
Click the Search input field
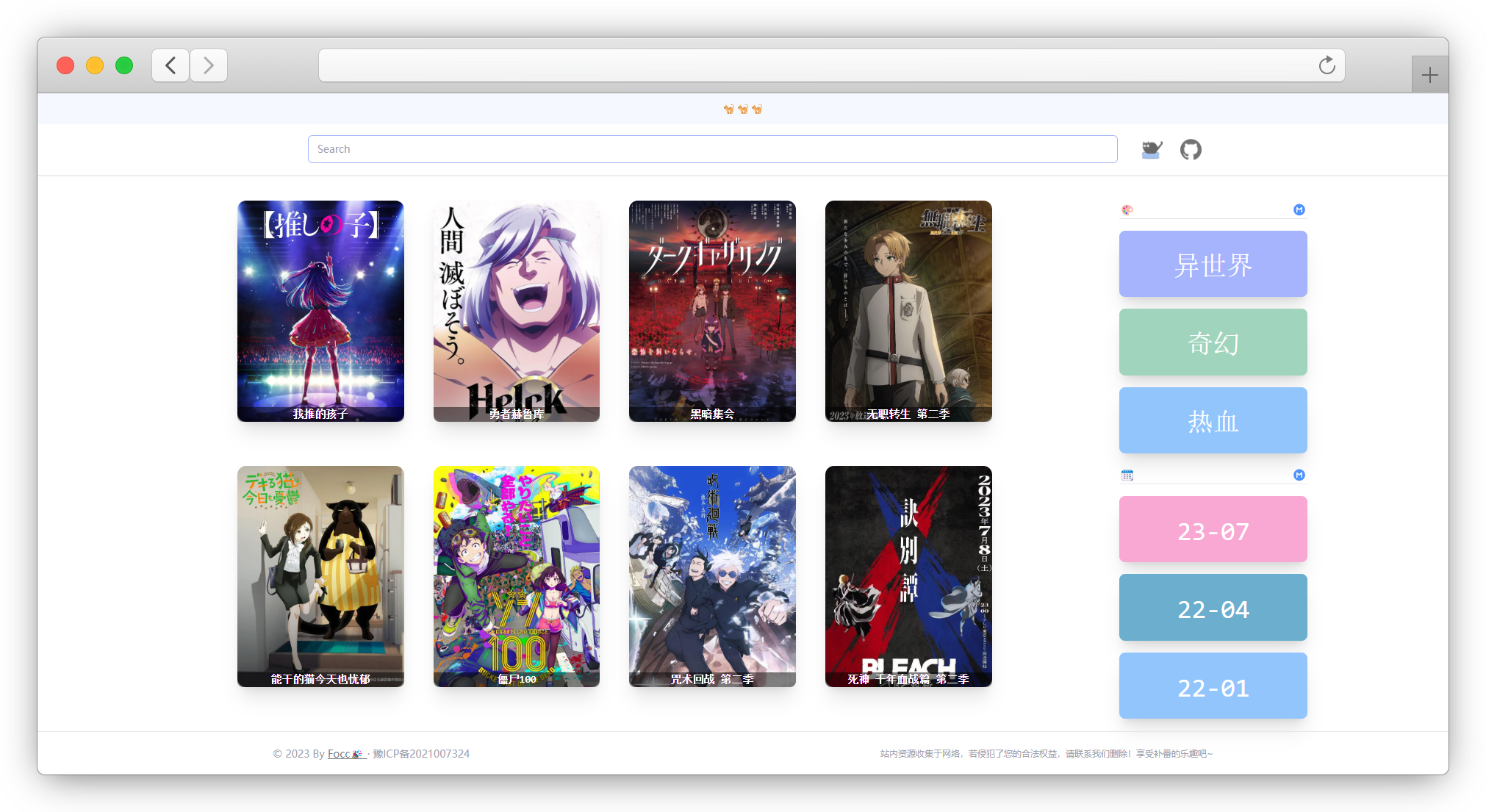(712, 149)
